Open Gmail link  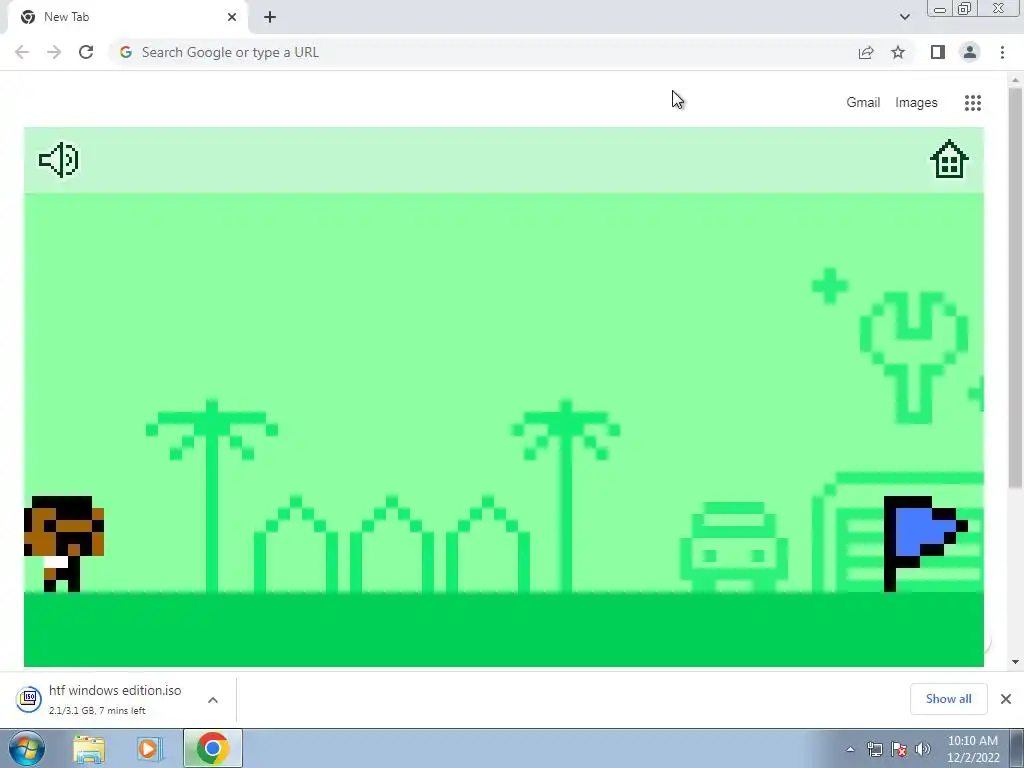pyautogui.click(x=863, y=103)
